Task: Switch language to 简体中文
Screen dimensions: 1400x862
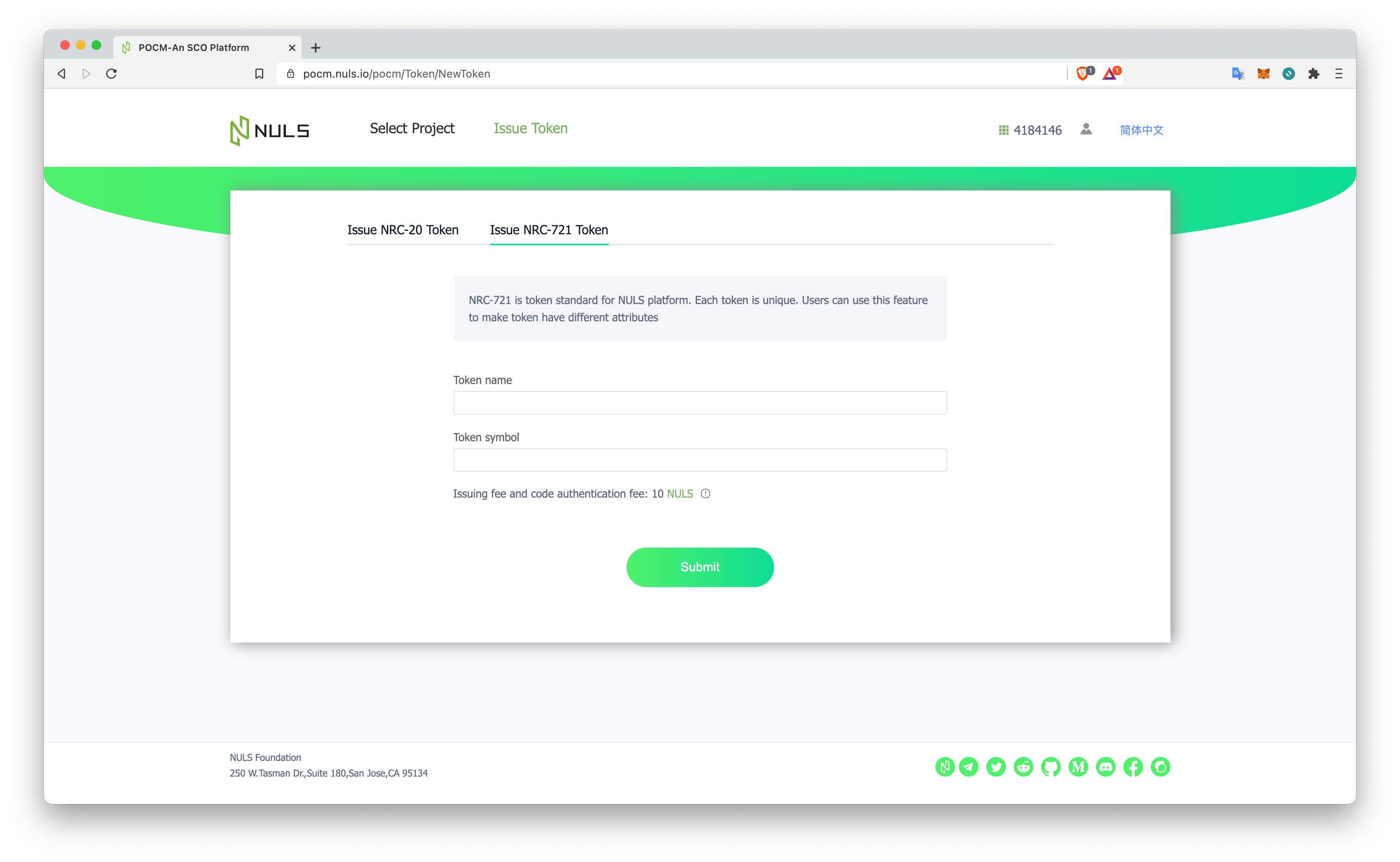Action: 1142,129
